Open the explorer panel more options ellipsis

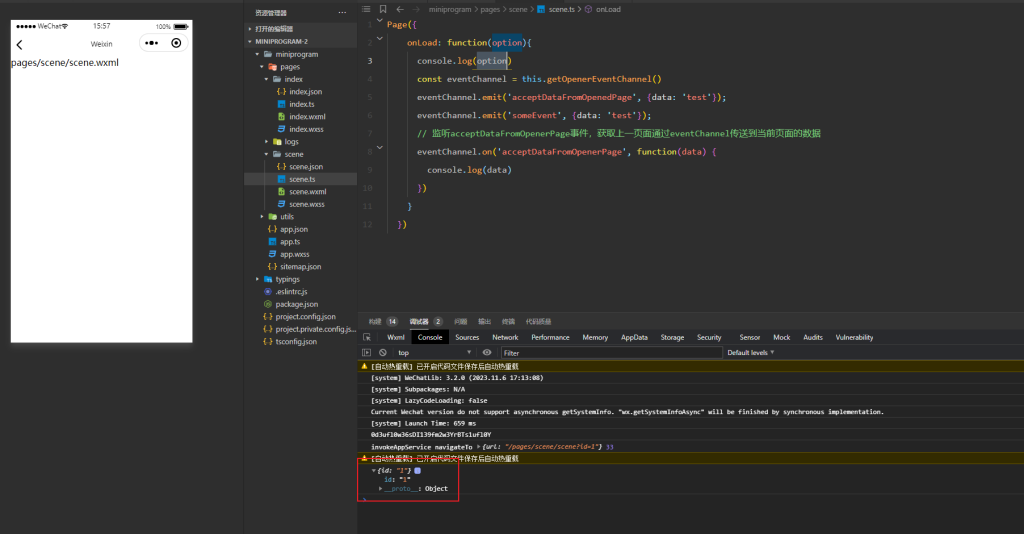pyautogui.click(x=343, y=12)
